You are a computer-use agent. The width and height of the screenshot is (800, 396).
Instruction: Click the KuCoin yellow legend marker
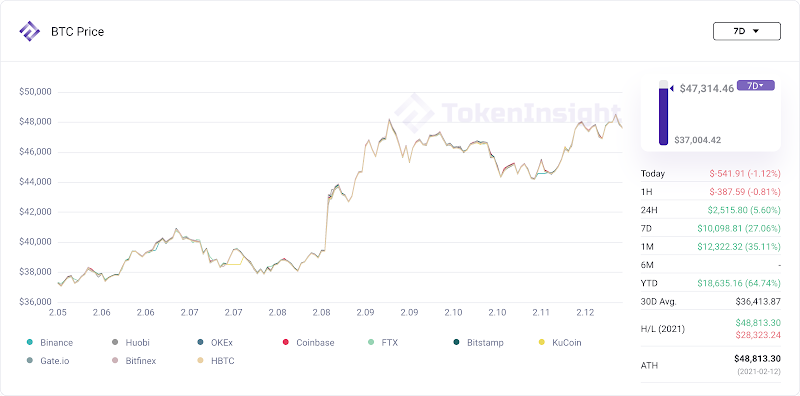tap(542, 342)
